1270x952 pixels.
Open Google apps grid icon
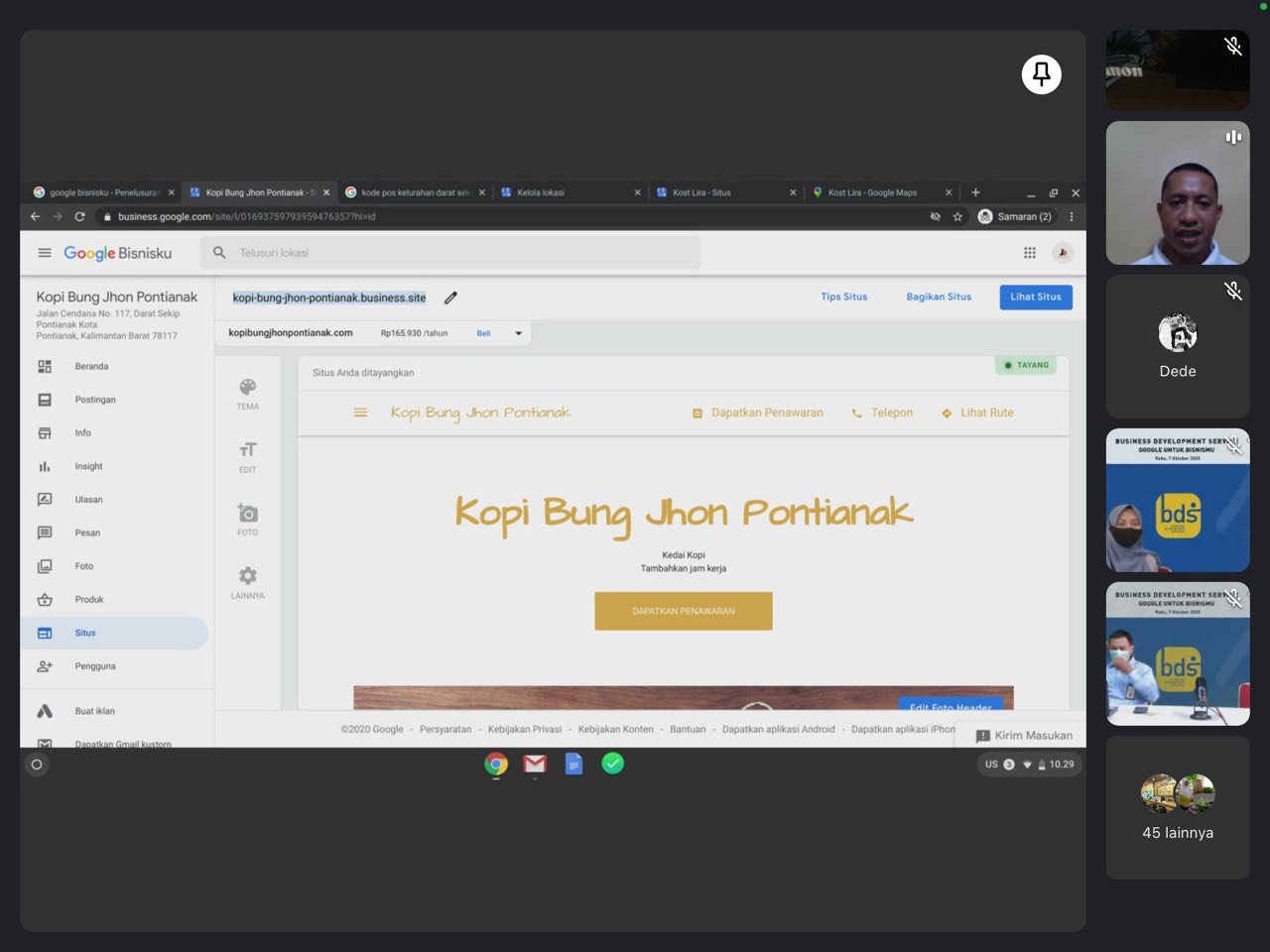click(x=1030, y=253)
